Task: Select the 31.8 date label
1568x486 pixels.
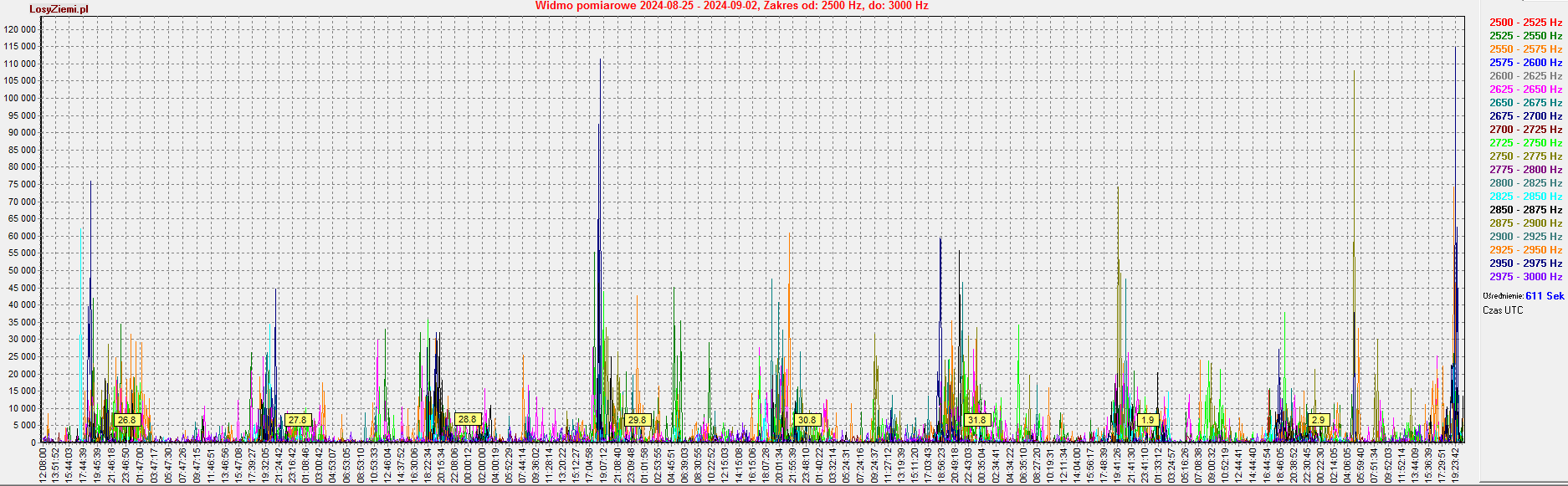Action: tap(976, 420)
